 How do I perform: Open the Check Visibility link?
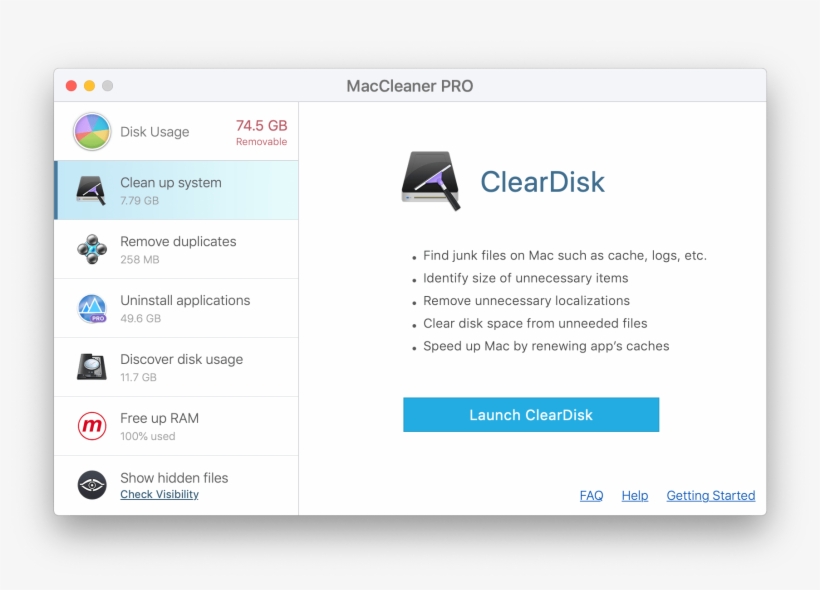pos(160,494)
